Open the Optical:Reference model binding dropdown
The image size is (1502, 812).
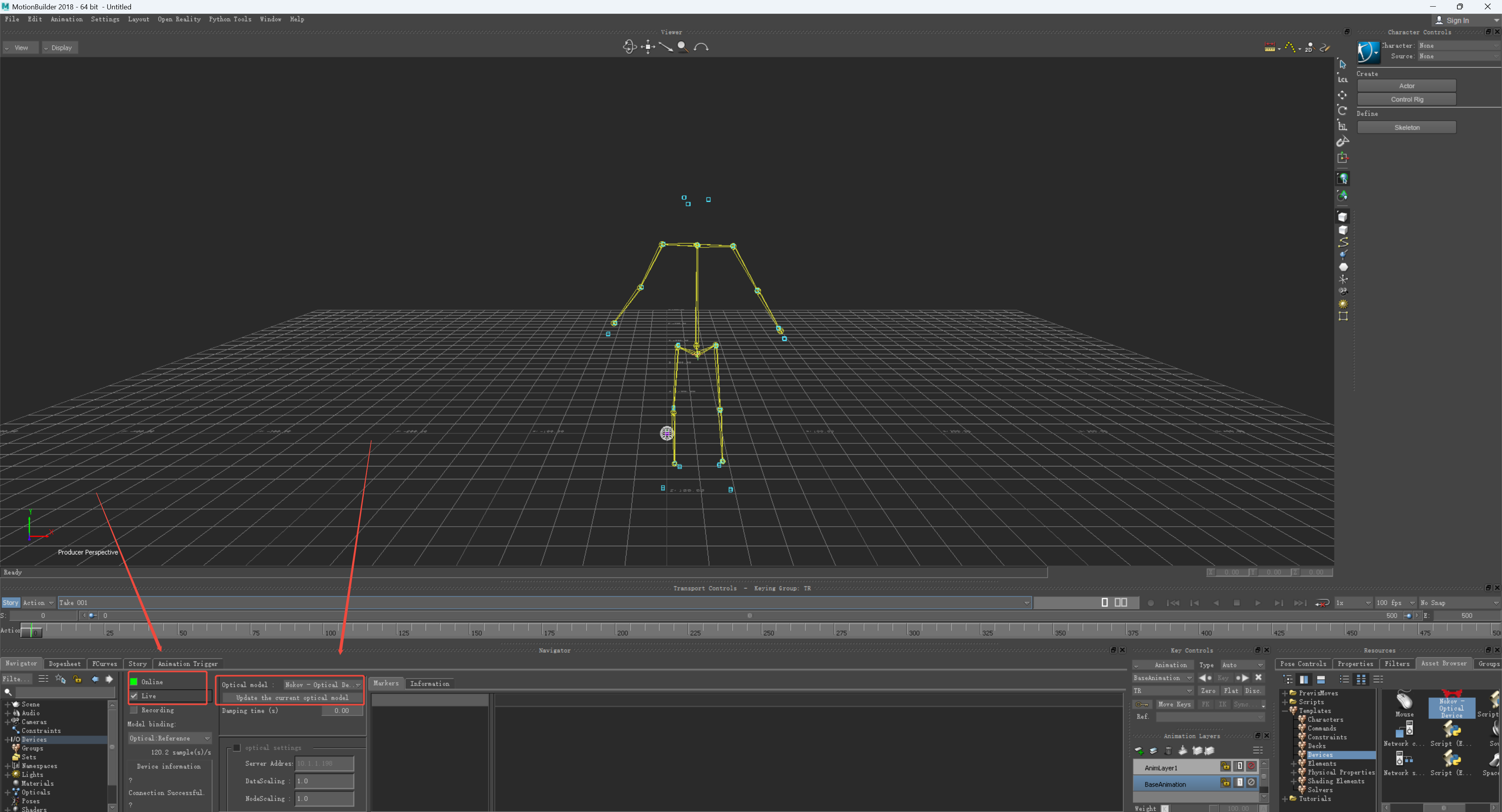[169, 738]
